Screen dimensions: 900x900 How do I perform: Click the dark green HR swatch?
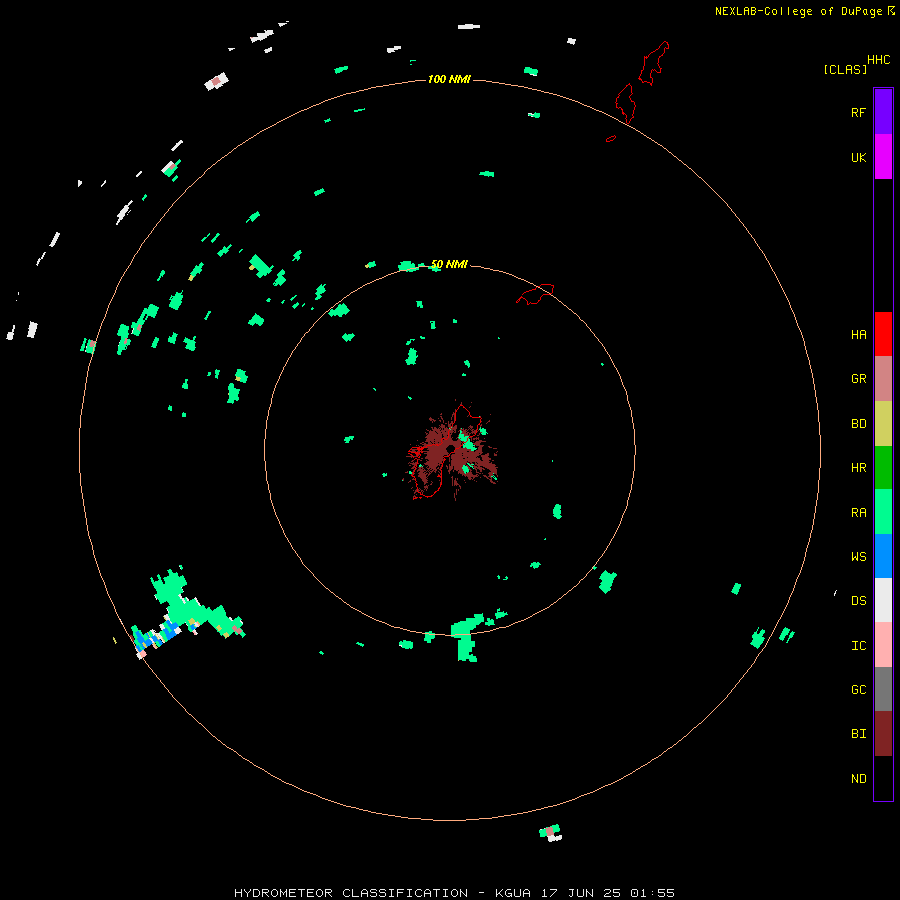coord(883,468)
